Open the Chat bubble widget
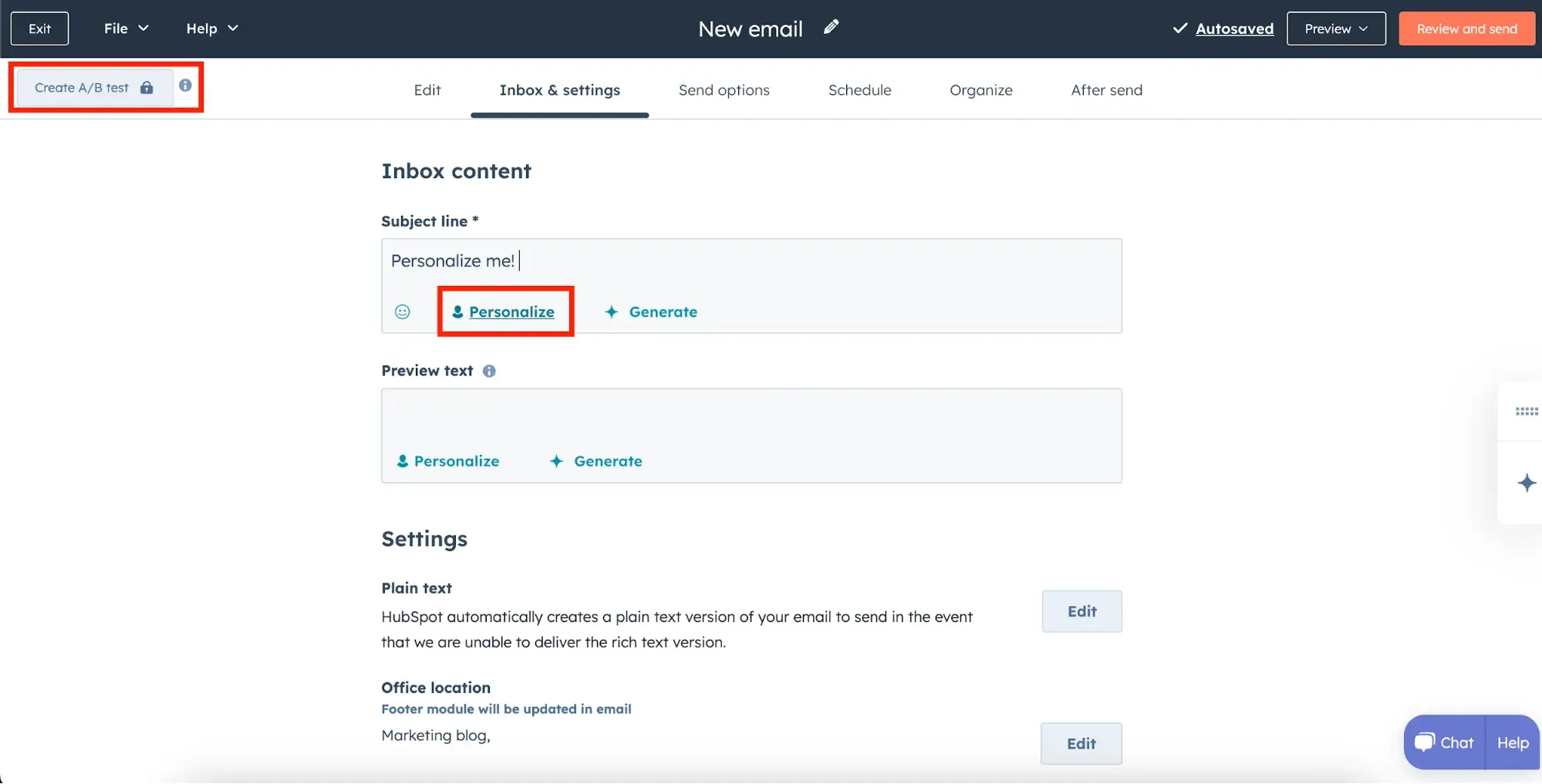The width and height of the screenshot is (1542, 784). 1444,742
